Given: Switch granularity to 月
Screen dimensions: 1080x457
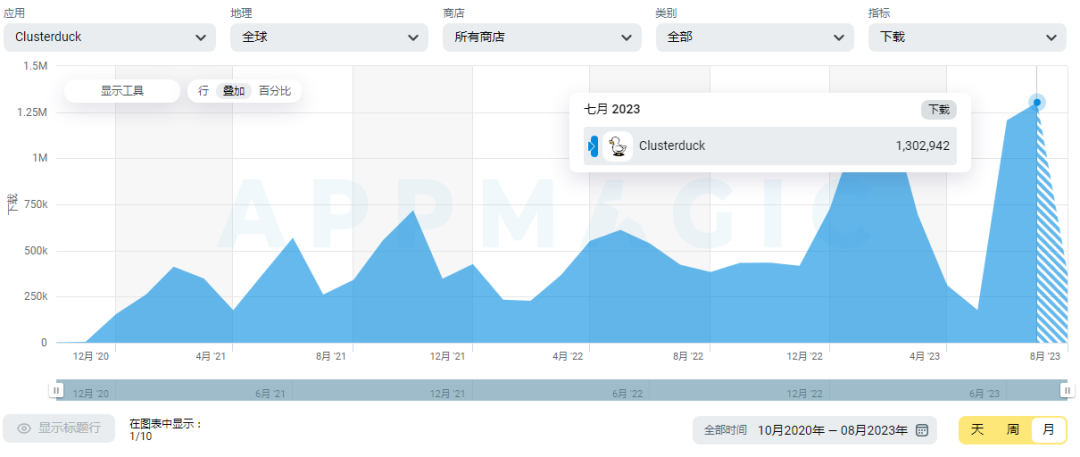Looking at the screenshot, I should [x=1048, y=430].
